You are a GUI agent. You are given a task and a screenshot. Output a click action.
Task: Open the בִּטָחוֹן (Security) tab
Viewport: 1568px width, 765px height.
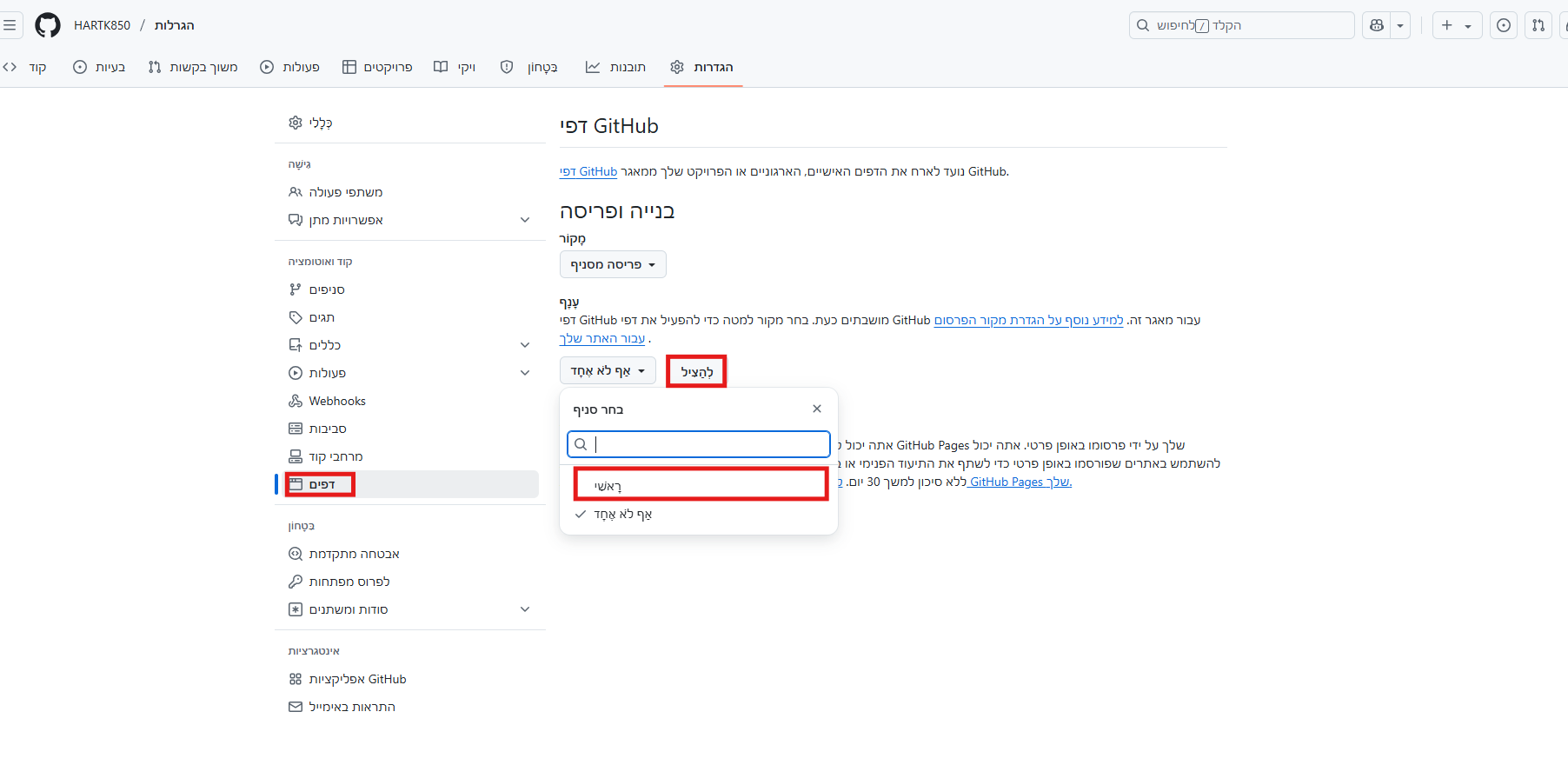pyautogui.click(x=529, y=67)
